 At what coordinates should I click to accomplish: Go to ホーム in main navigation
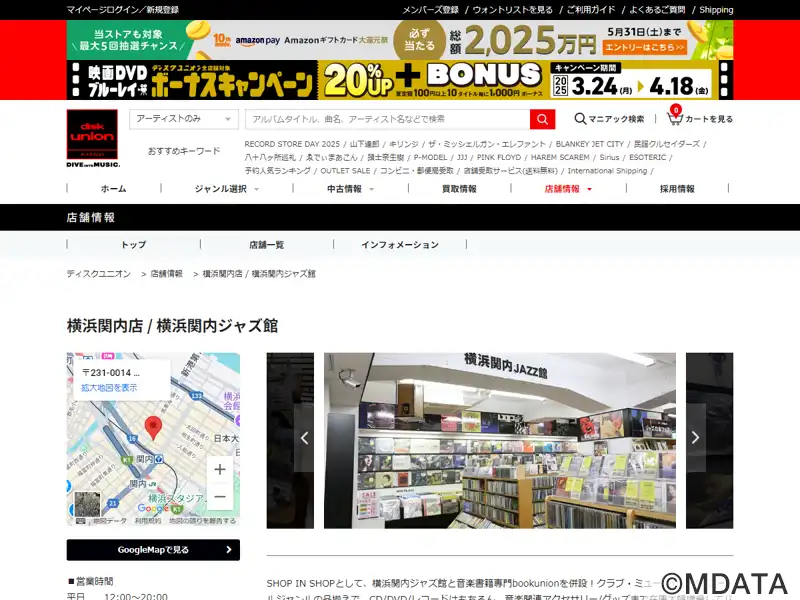click(x=114, y=189)
